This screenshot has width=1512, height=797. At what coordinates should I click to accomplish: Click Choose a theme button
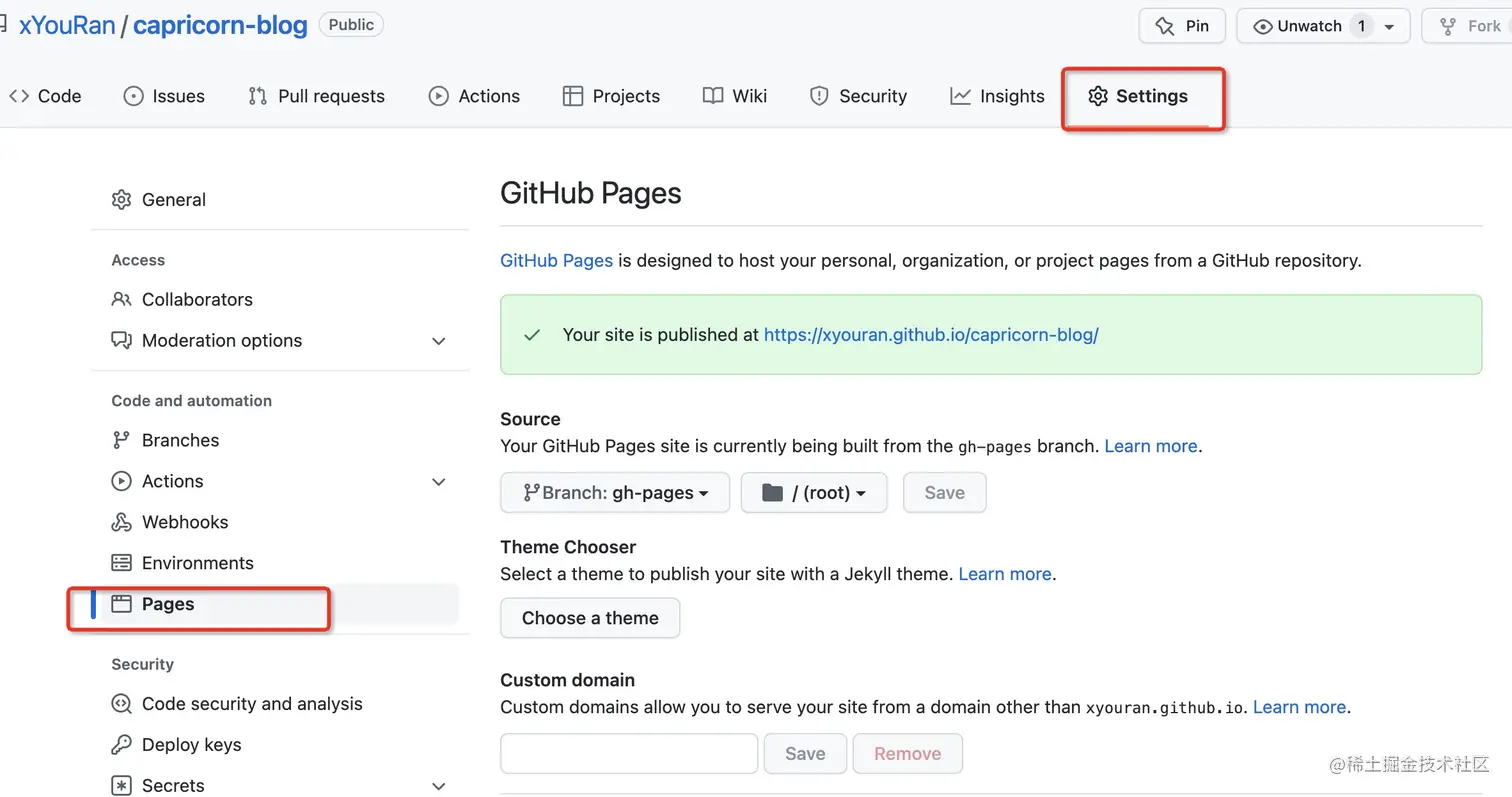[590, 618]
